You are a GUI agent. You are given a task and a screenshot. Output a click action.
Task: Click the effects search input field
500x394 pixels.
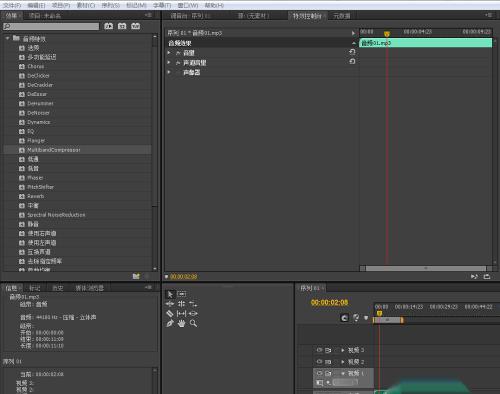[51, 26]
